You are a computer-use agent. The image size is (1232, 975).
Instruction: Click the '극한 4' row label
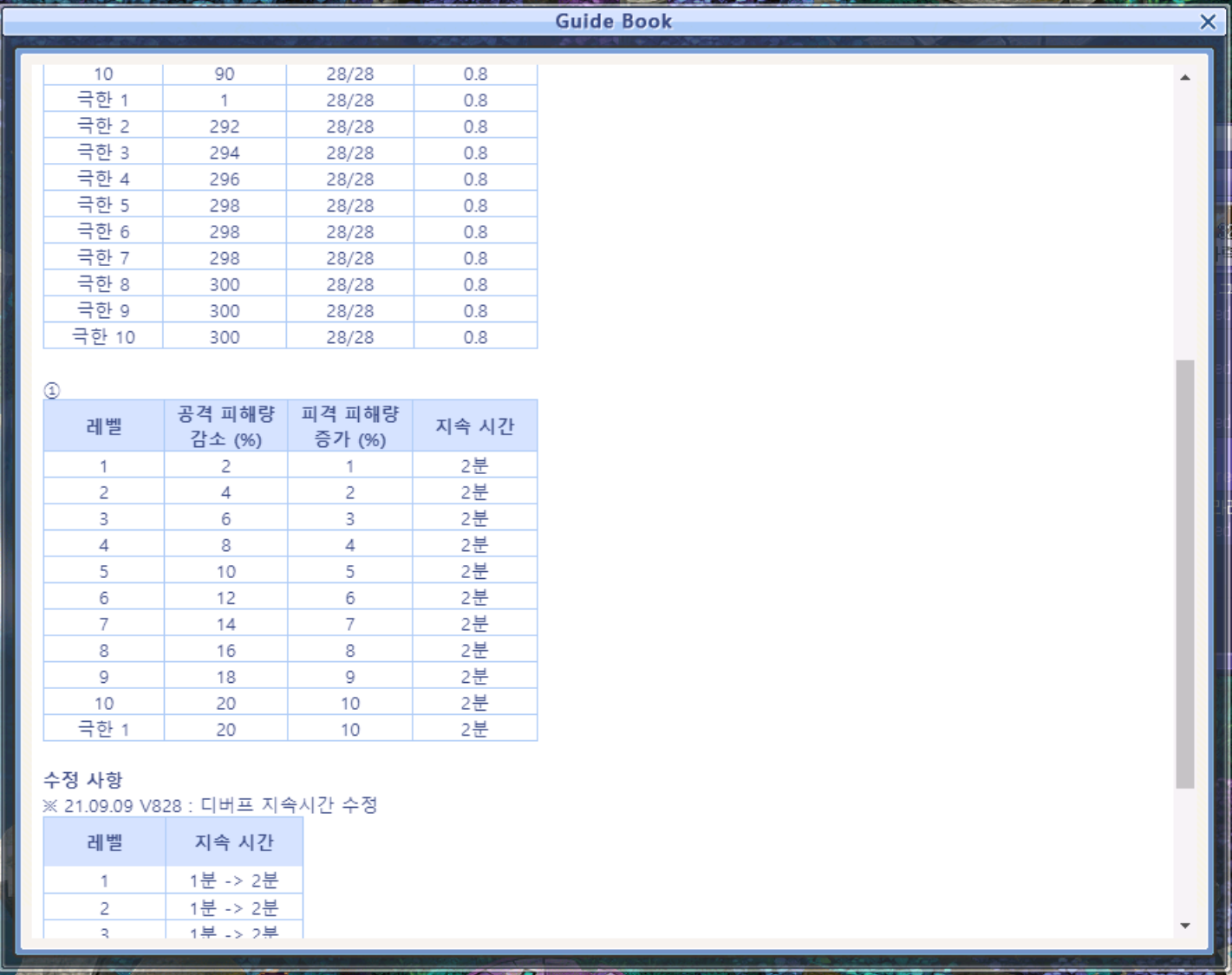click(103, 179)
